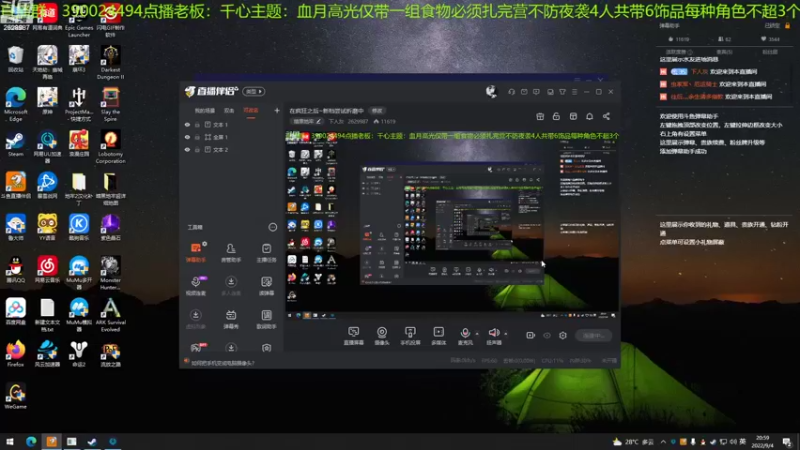The width and height of the screenshot is (800, 450).
Task: Open the 房管助手 room manager tool
Action: coord(231,252)
